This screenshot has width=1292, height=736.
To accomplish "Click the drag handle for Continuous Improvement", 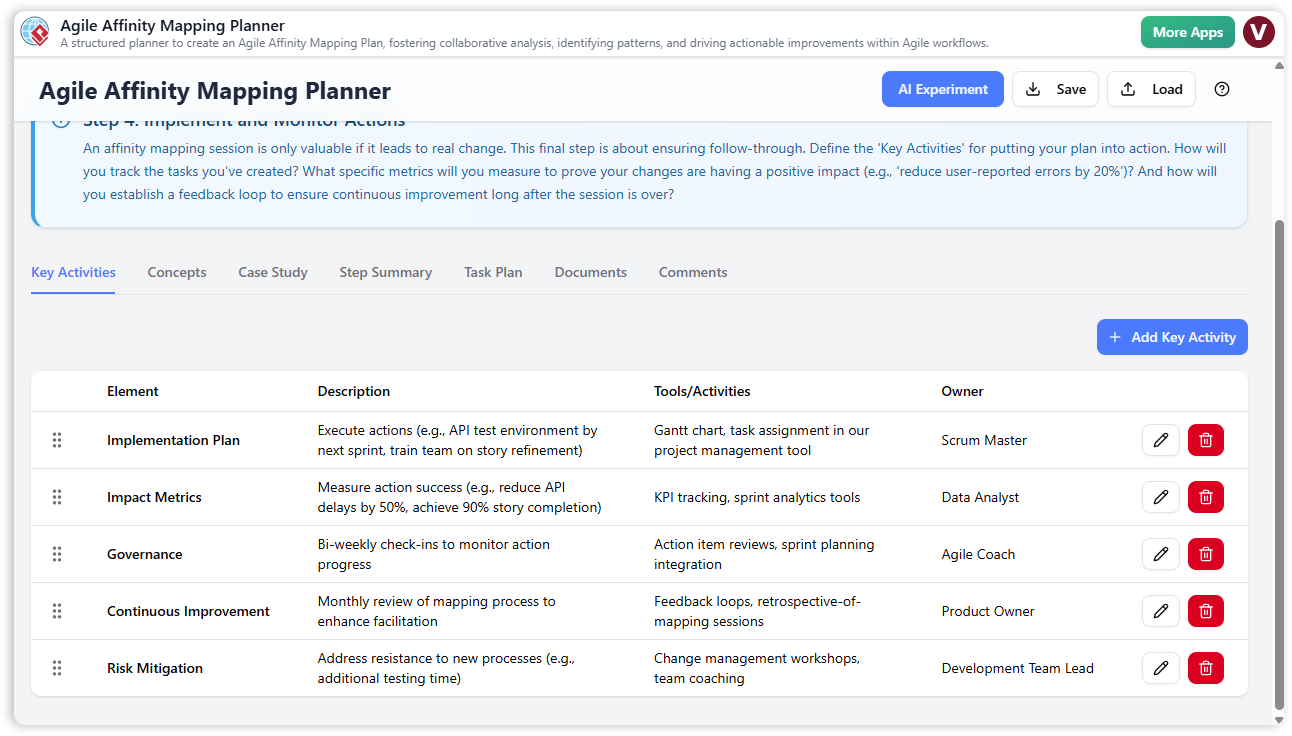I will click(x=57, y=610).
